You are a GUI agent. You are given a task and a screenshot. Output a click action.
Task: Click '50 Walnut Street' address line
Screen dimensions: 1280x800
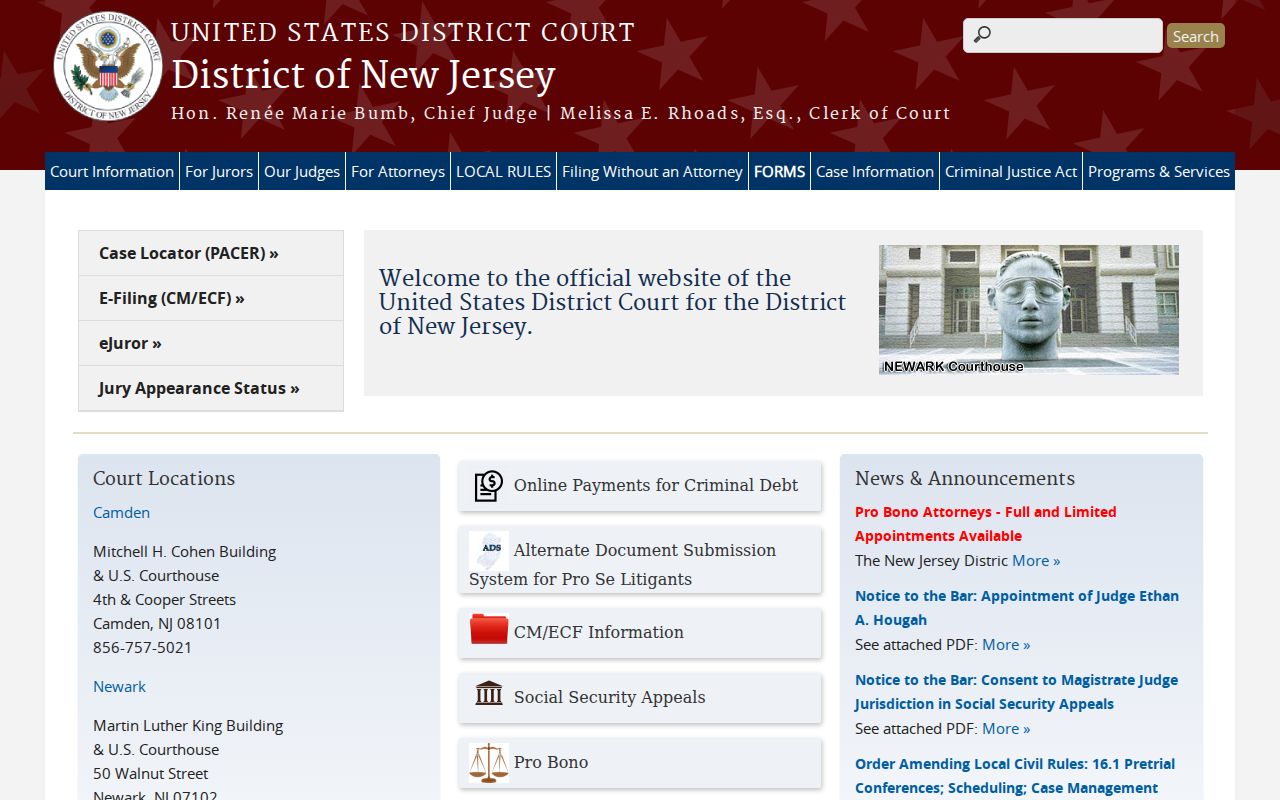151,773
